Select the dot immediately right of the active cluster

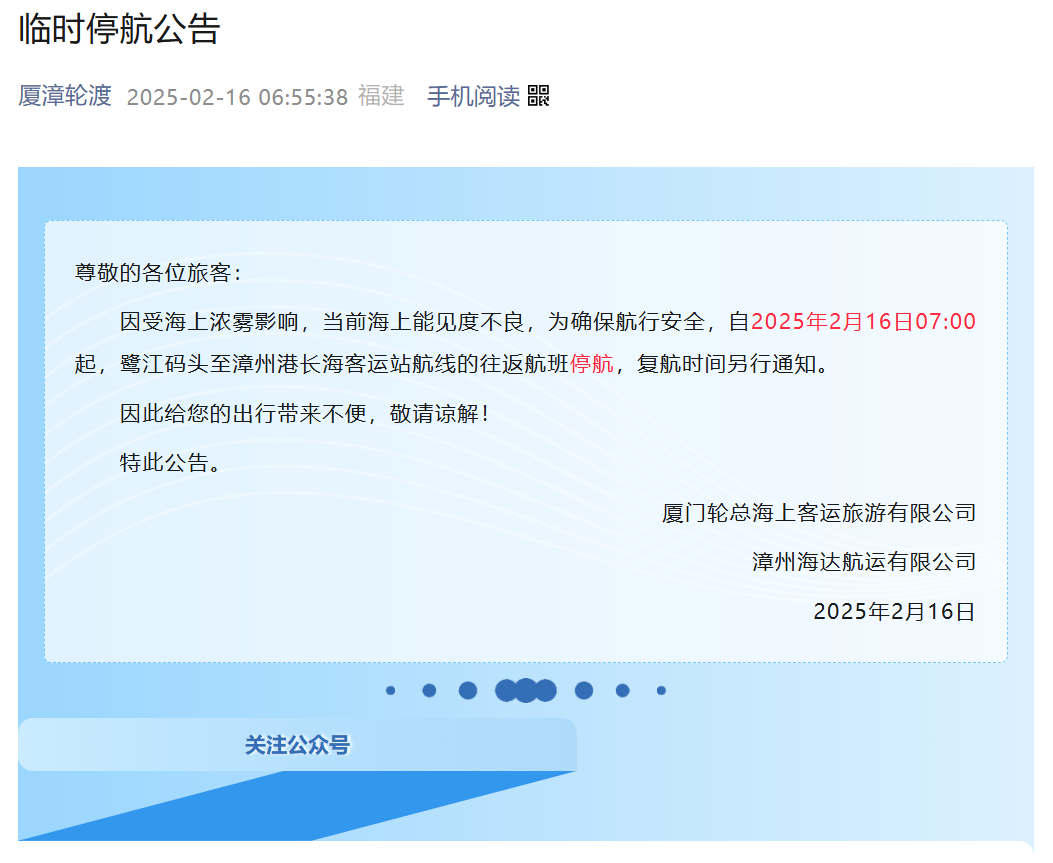click(583, 690)
